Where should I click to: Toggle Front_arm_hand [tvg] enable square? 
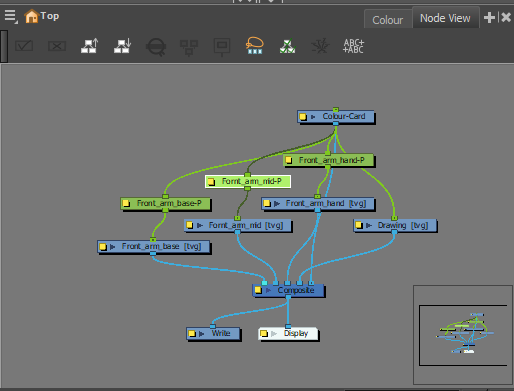pyautogui.click(x=267, y=203)
